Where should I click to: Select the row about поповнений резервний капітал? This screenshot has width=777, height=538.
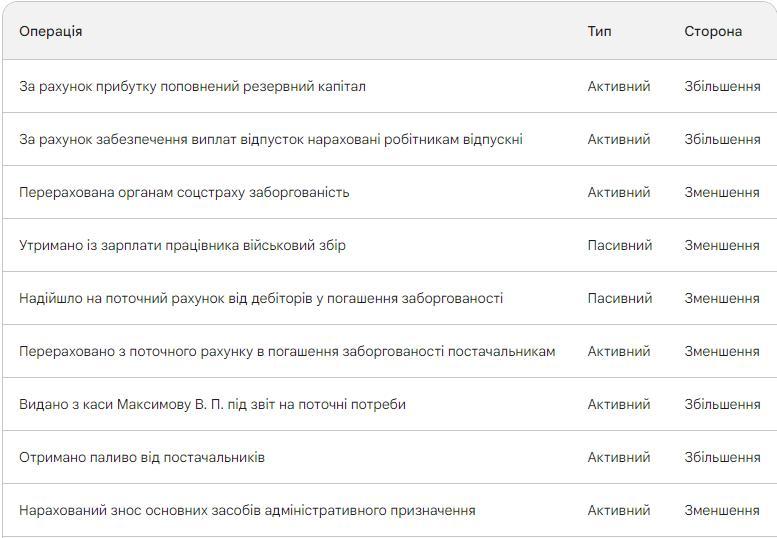coord(192,86)
